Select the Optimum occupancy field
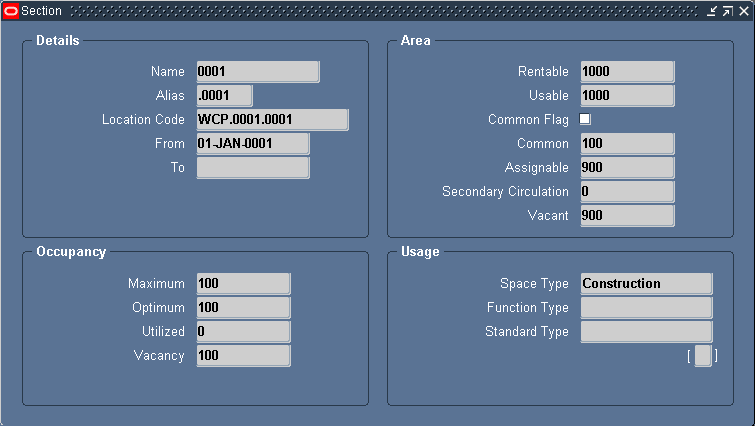Screen dimensions: 755x426 [x=243, y=308]
